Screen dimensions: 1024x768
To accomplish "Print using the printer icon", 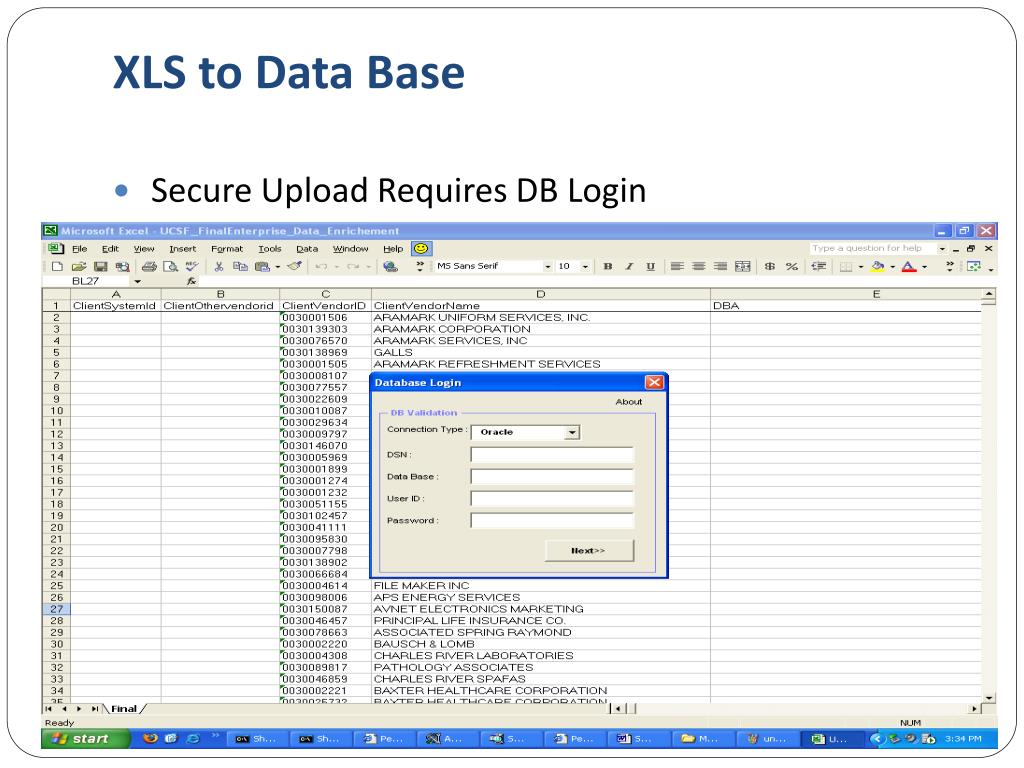I will 150,266.
